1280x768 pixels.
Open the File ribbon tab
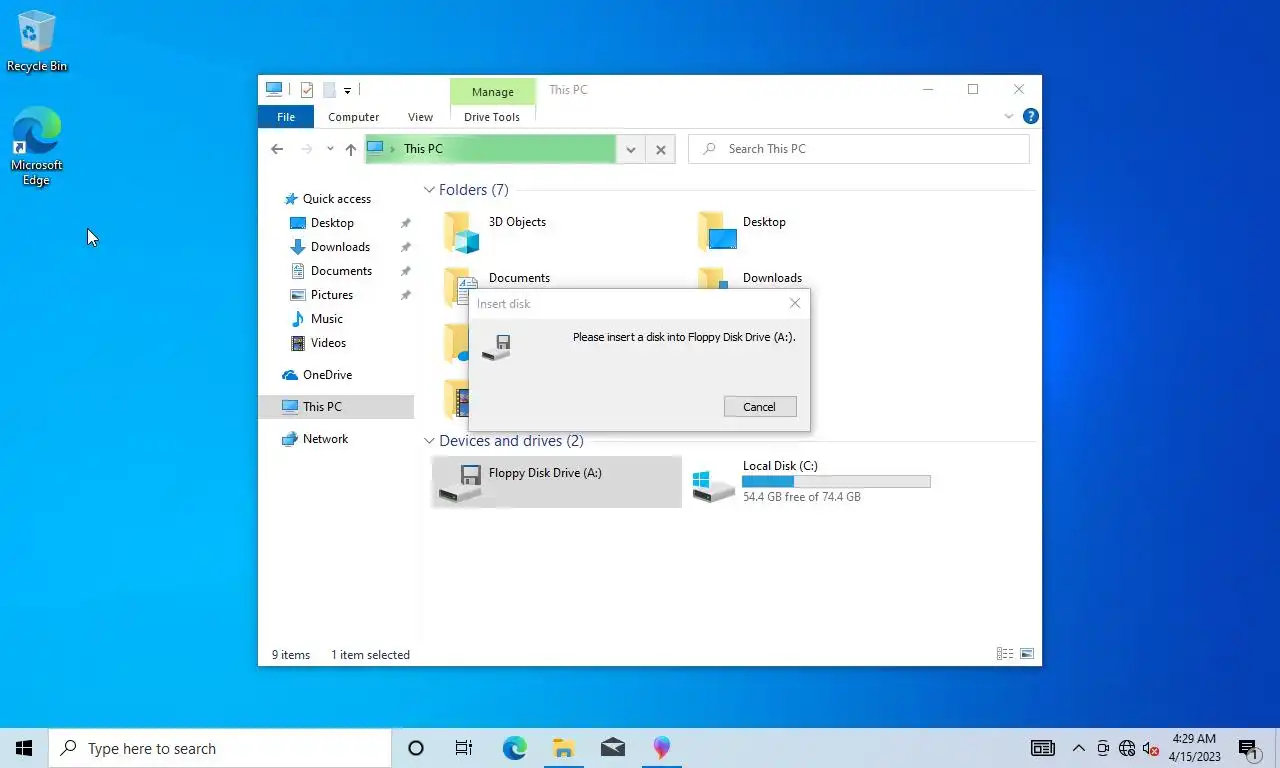(286, 117)
